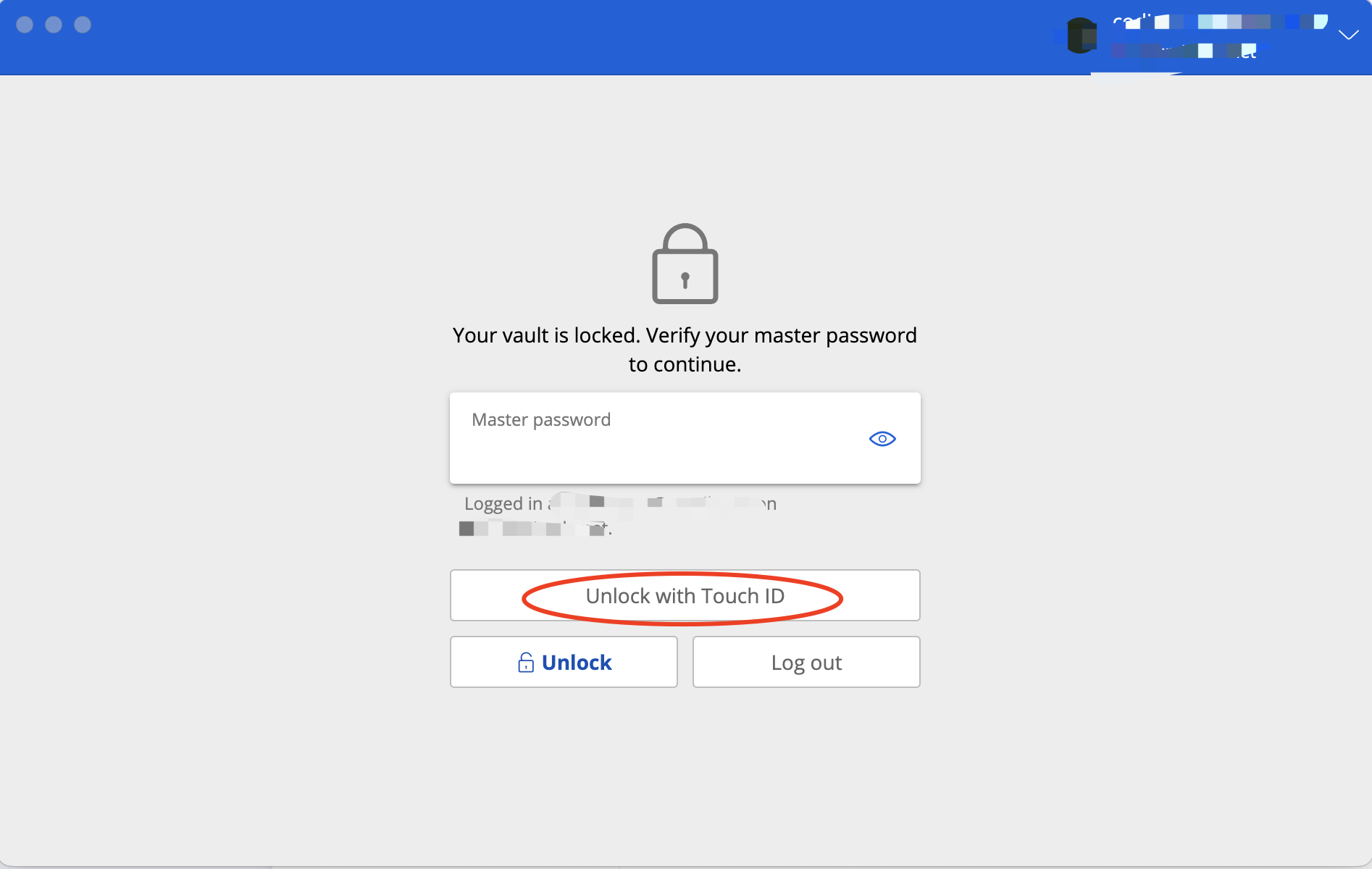The width and height of the screenshot is (1372, 869).
Task: Click the "Touch ID" words on button
Action: click(x=743, y=596)
